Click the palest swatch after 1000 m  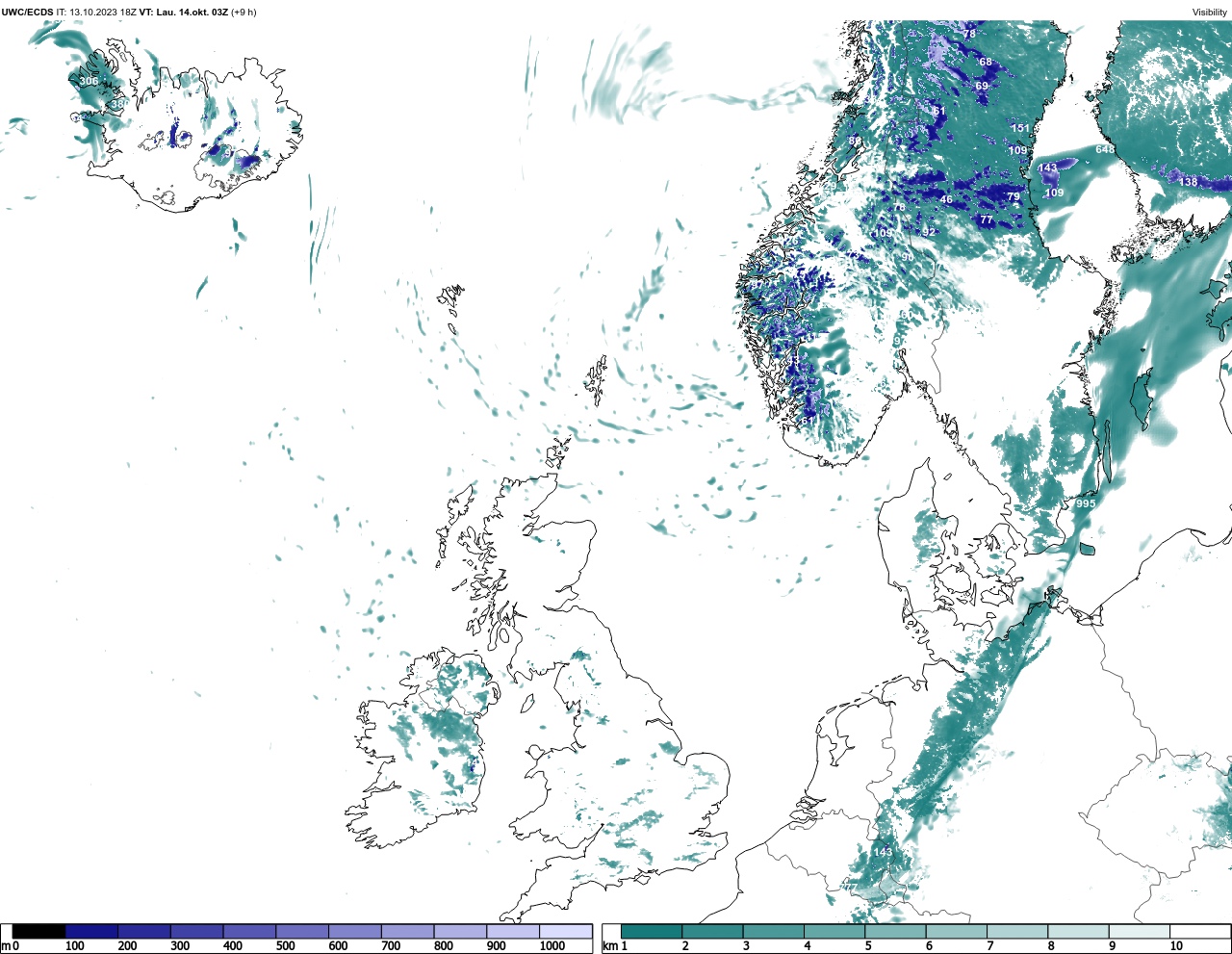[x=565, y=931]
